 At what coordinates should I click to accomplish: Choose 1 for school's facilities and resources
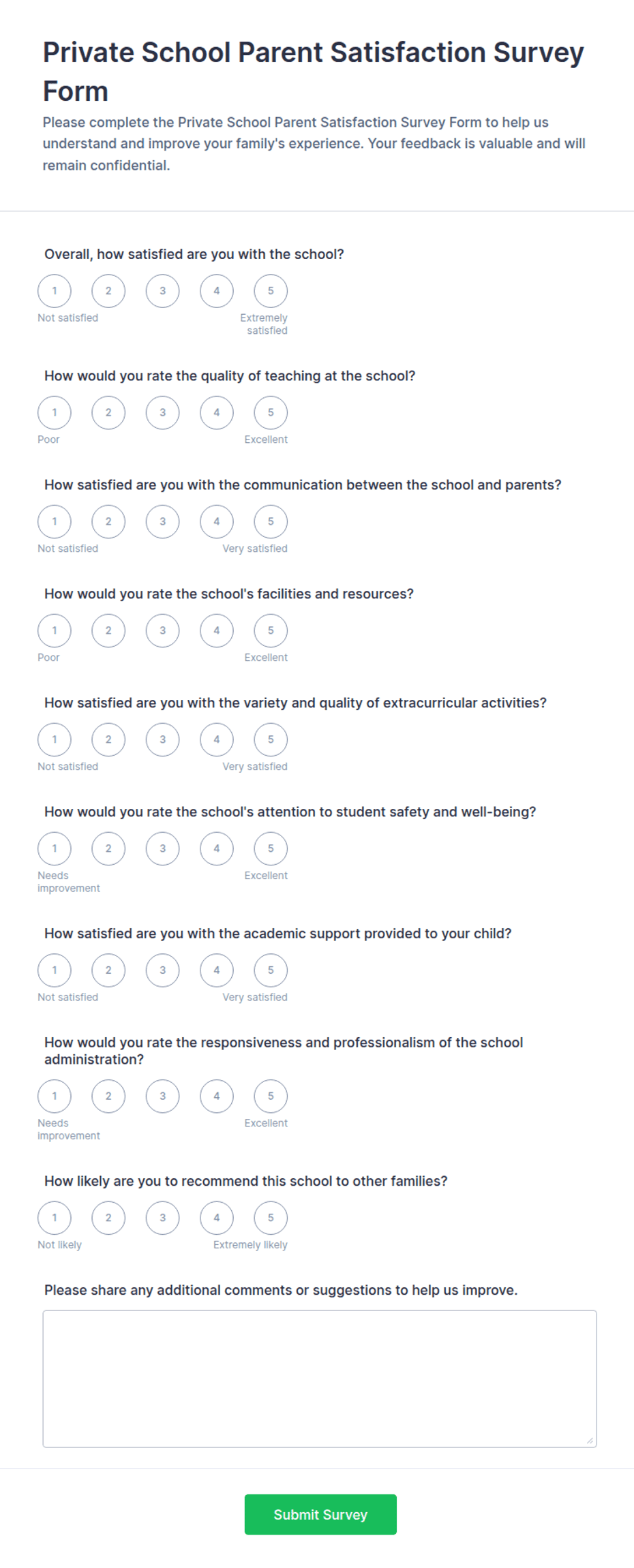(x=55, y=631)
